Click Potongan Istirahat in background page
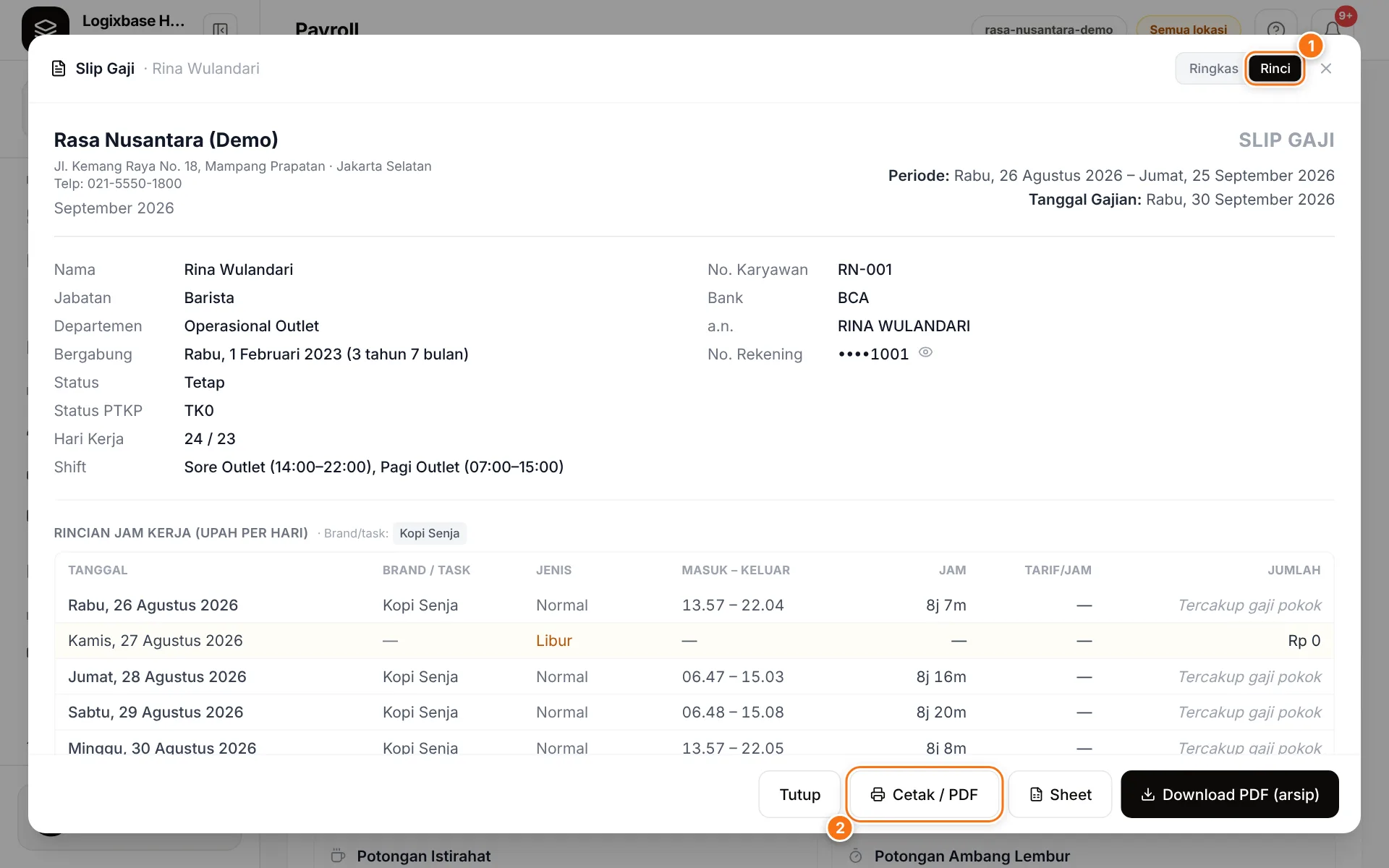 coord(423,856)
